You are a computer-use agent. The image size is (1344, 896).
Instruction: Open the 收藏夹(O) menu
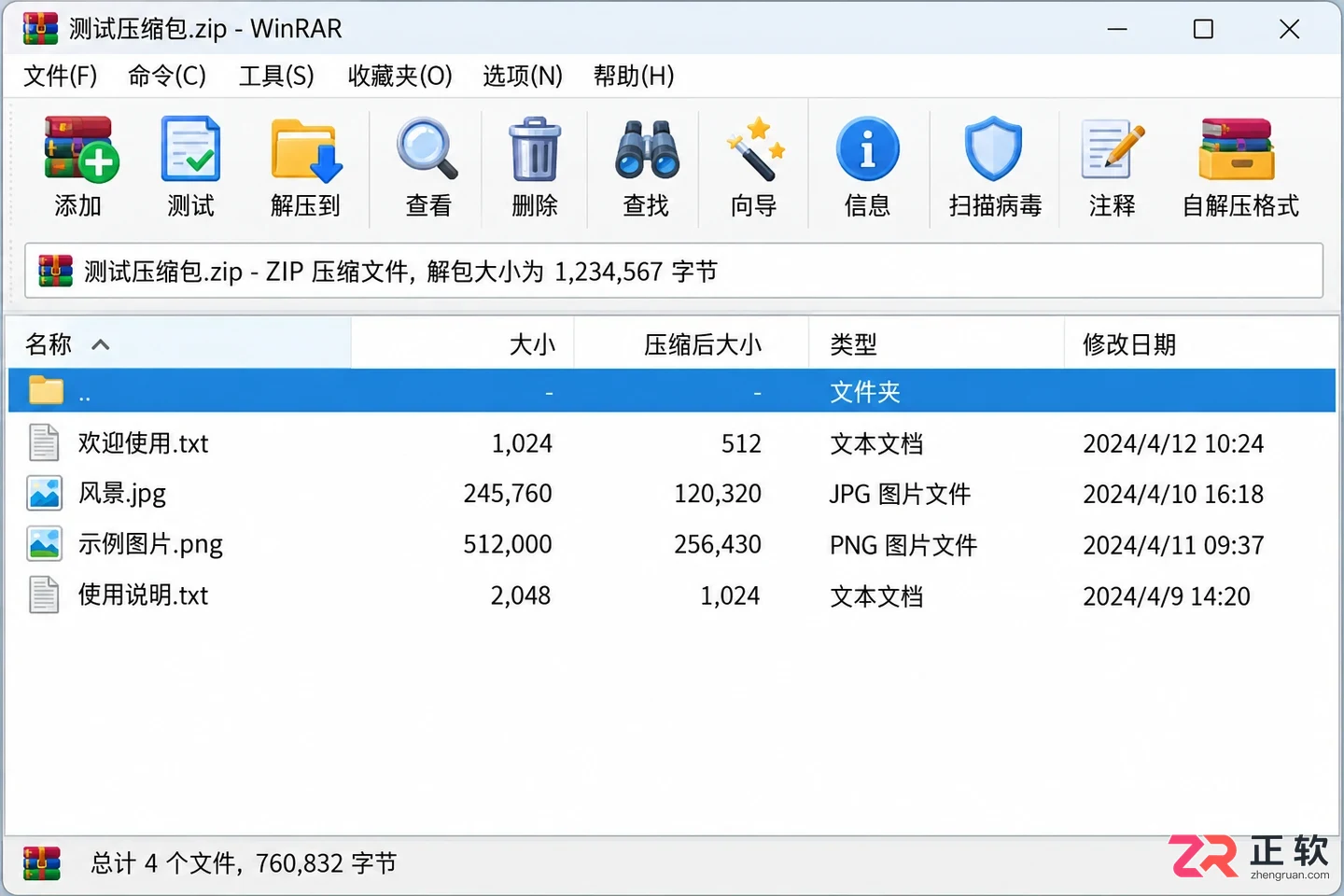click(x=399, y=76)
